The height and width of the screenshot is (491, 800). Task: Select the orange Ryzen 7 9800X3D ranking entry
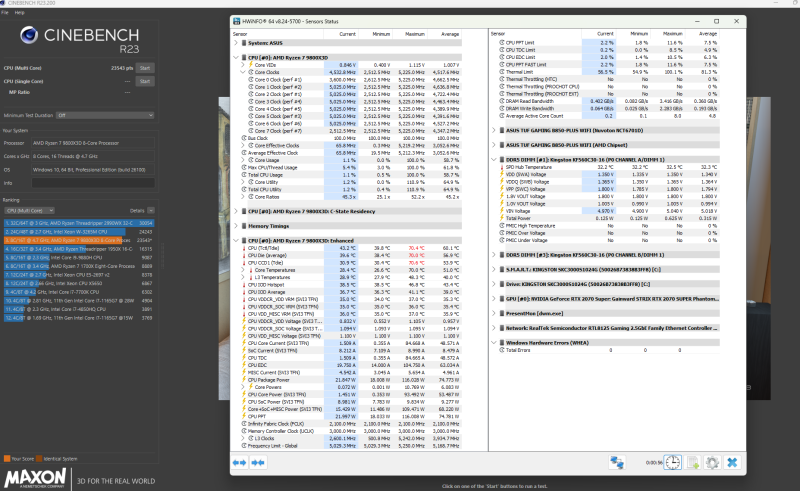(79, 240)
